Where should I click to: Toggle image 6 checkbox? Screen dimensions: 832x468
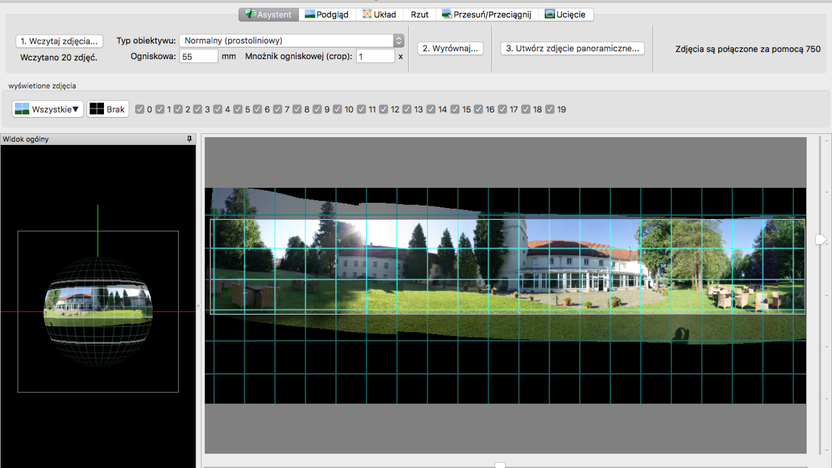258,109
